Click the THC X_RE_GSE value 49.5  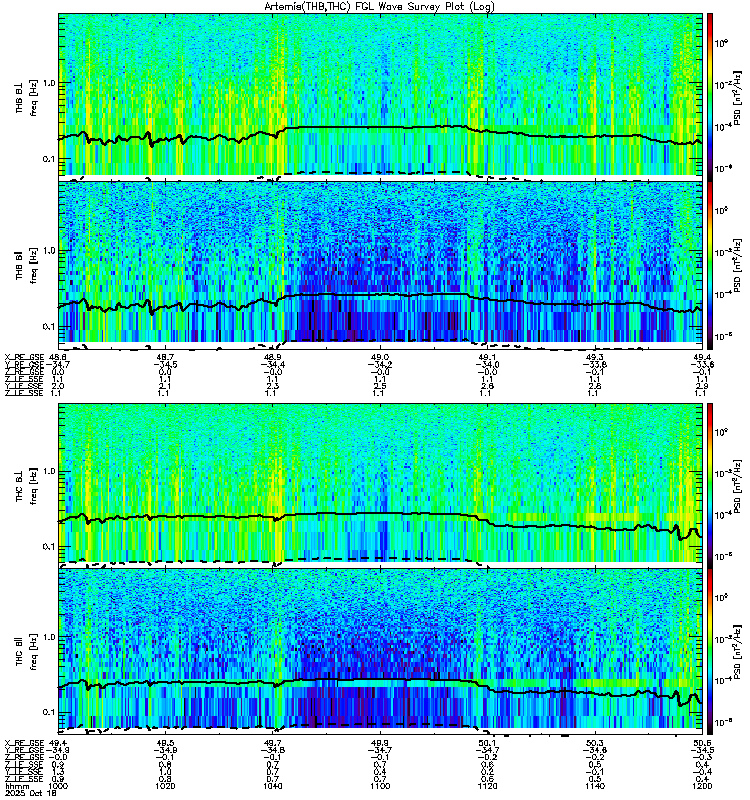(165, 743)
